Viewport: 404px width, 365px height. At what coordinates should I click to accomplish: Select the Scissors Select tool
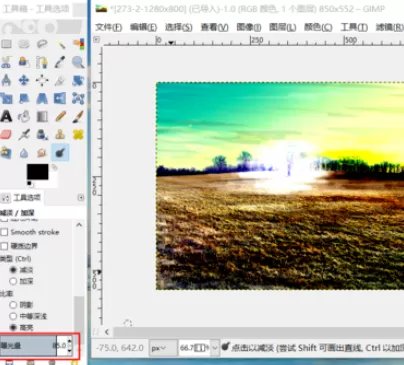coord(6,62)
